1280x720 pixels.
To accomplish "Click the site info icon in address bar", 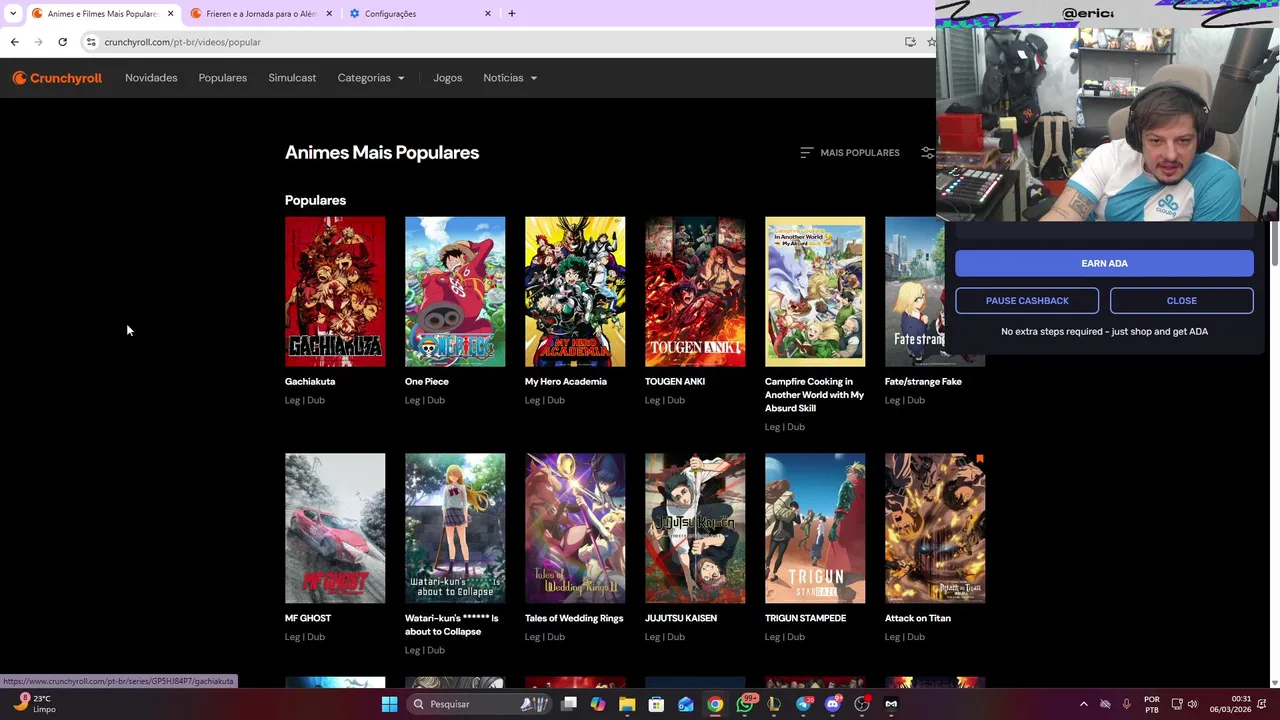I will (91, 42).
